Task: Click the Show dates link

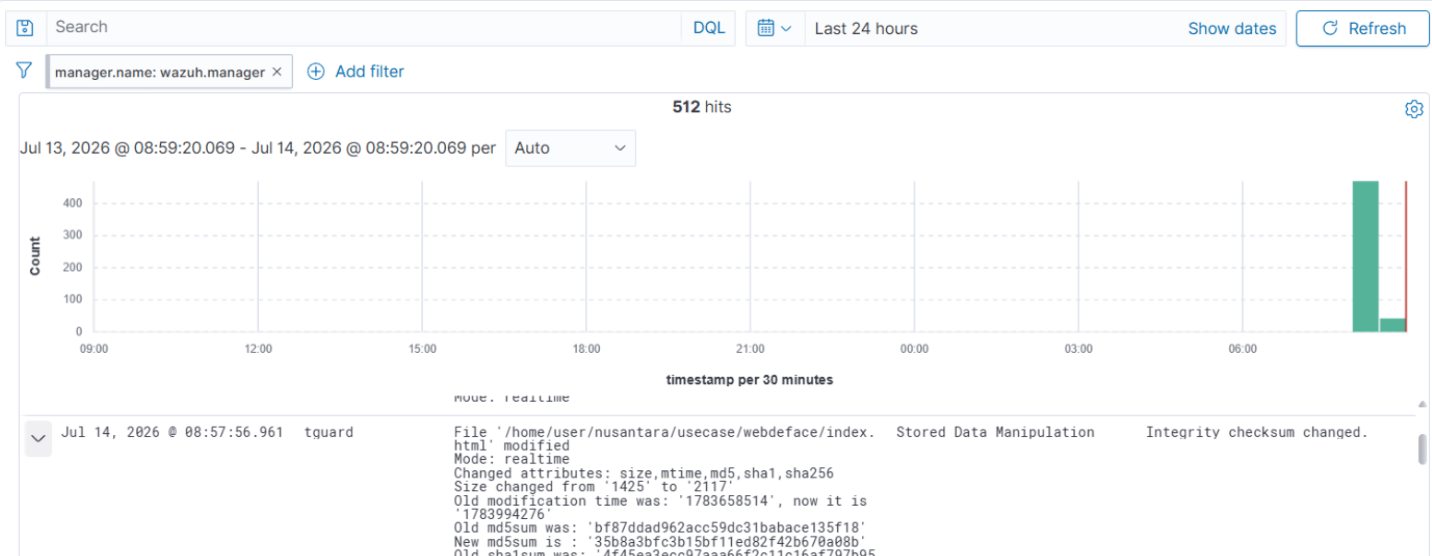Action: tap(1232, 29)
